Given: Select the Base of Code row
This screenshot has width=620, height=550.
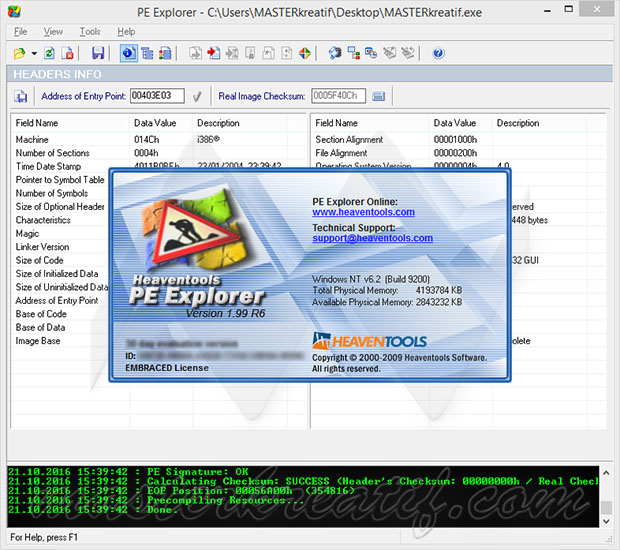Looking at the screenshot, I should [x=60, y=314].
